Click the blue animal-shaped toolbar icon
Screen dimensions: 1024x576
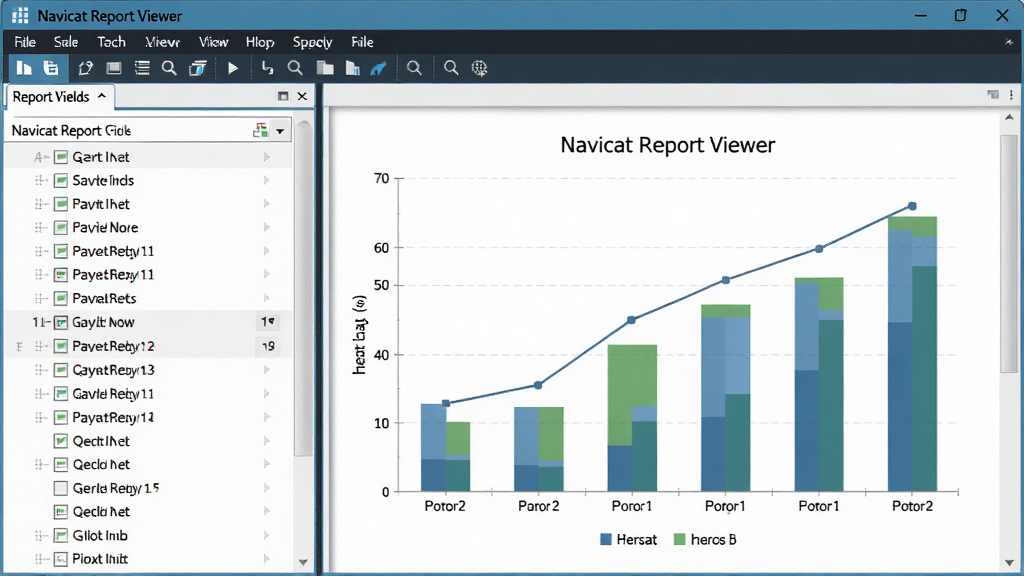pos(378,68)
